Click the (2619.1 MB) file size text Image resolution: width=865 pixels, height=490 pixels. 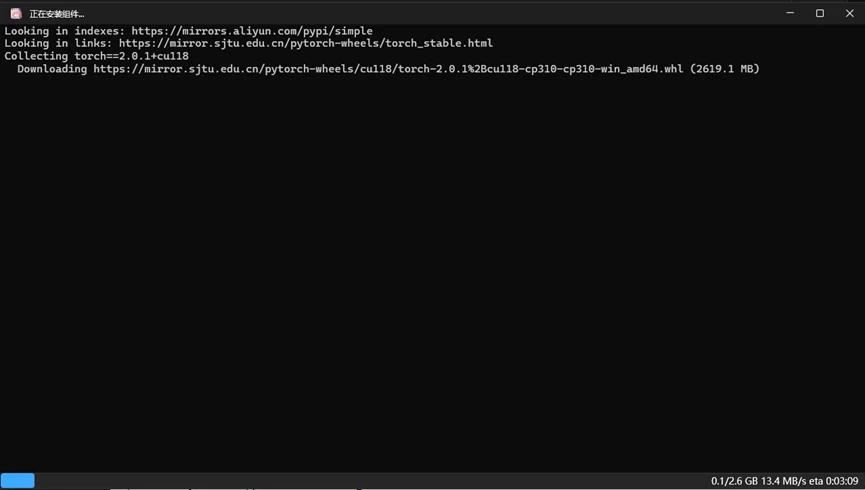tap(725, 69)
